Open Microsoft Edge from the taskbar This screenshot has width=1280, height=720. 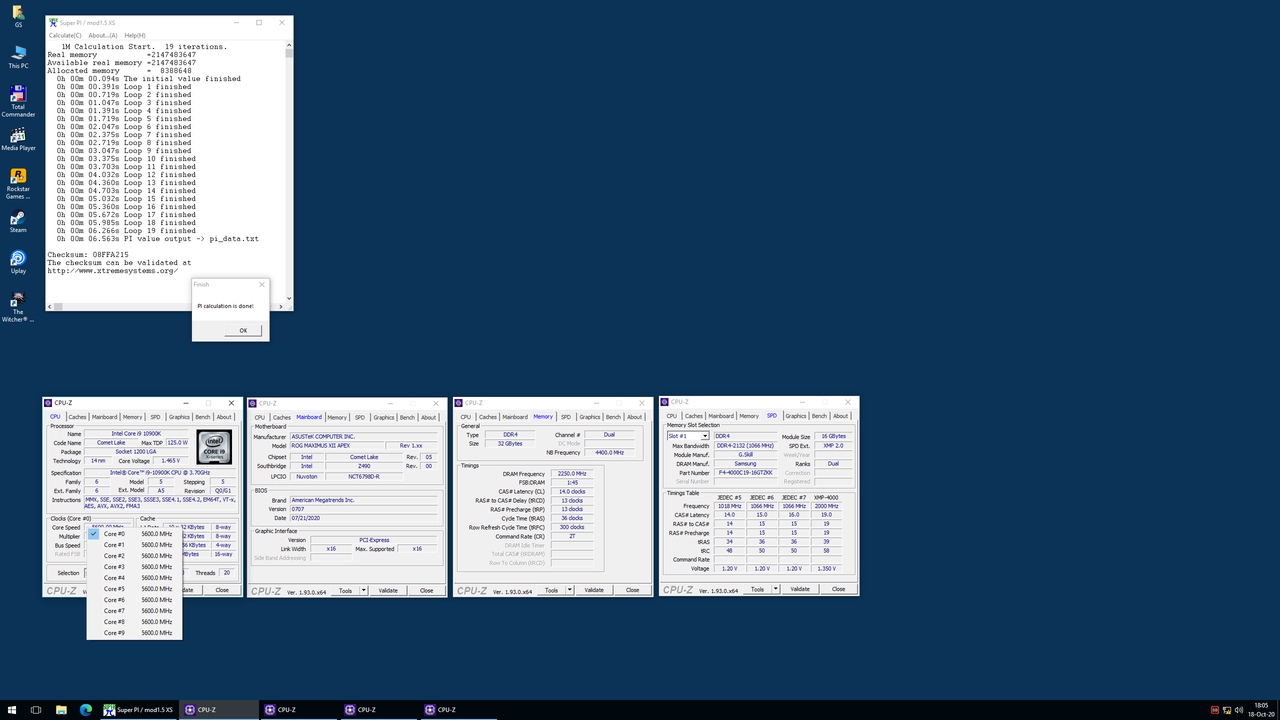coord(86,710)
